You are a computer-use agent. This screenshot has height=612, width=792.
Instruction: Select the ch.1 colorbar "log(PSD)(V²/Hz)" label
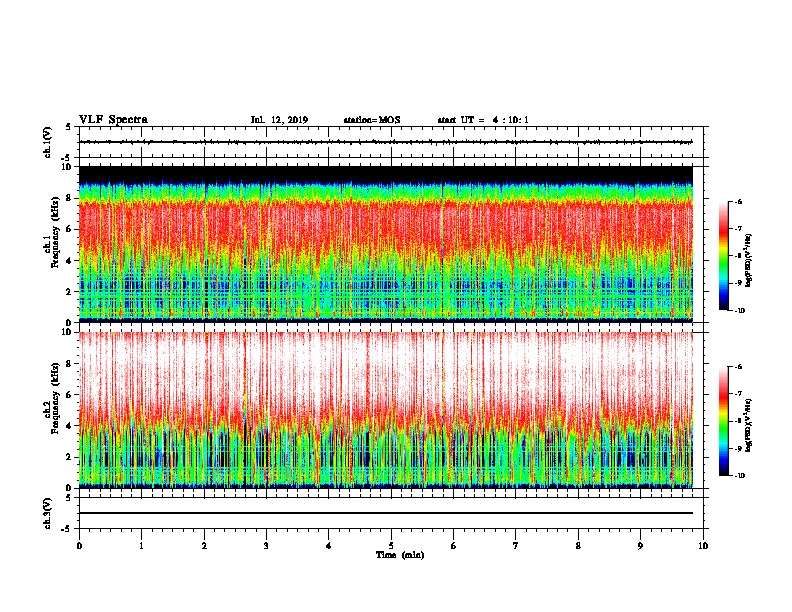(x=749, y=260)
